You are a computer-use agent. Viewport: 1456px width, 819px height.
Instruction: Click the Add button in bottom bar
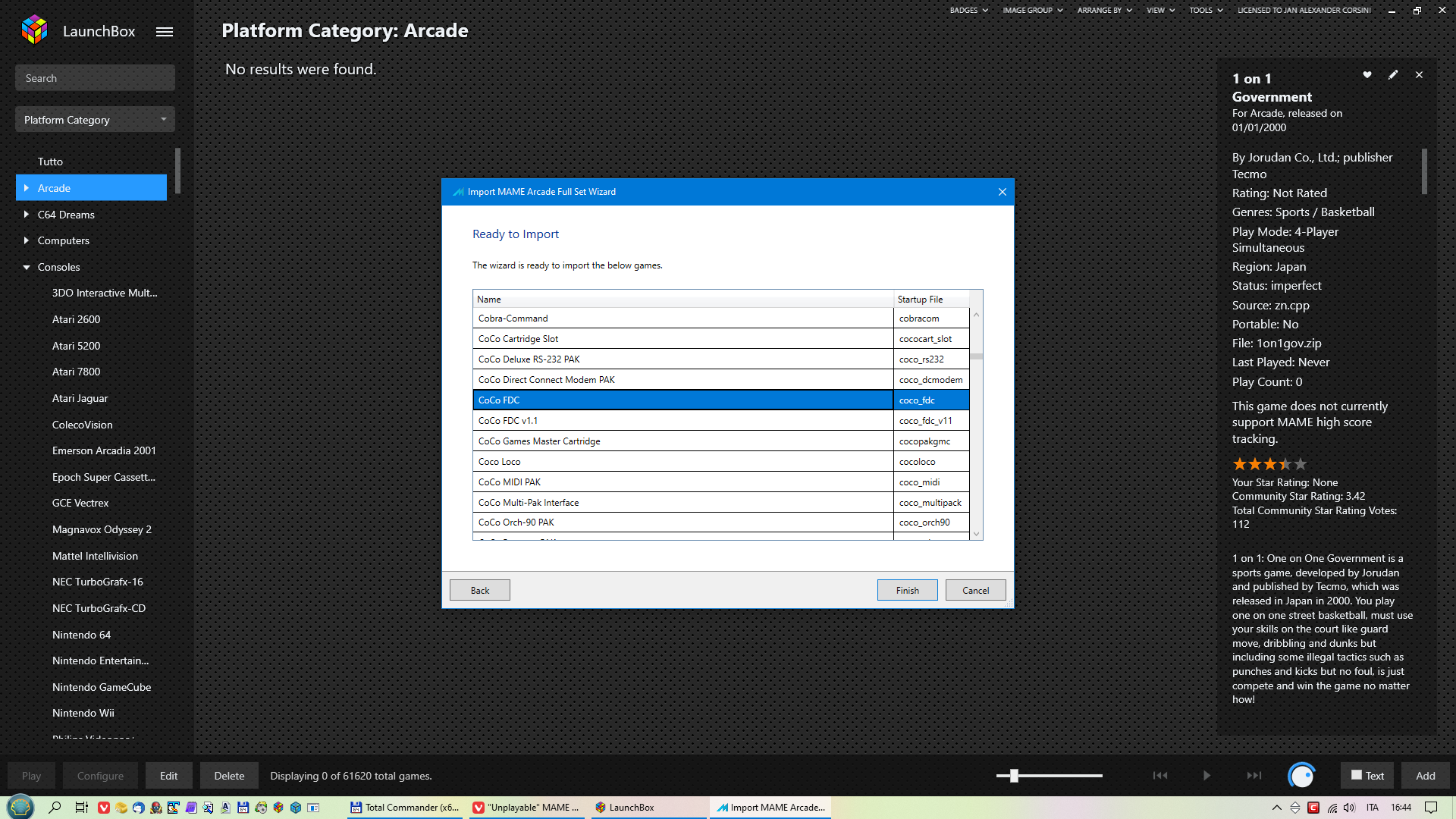coord(1425,776)
